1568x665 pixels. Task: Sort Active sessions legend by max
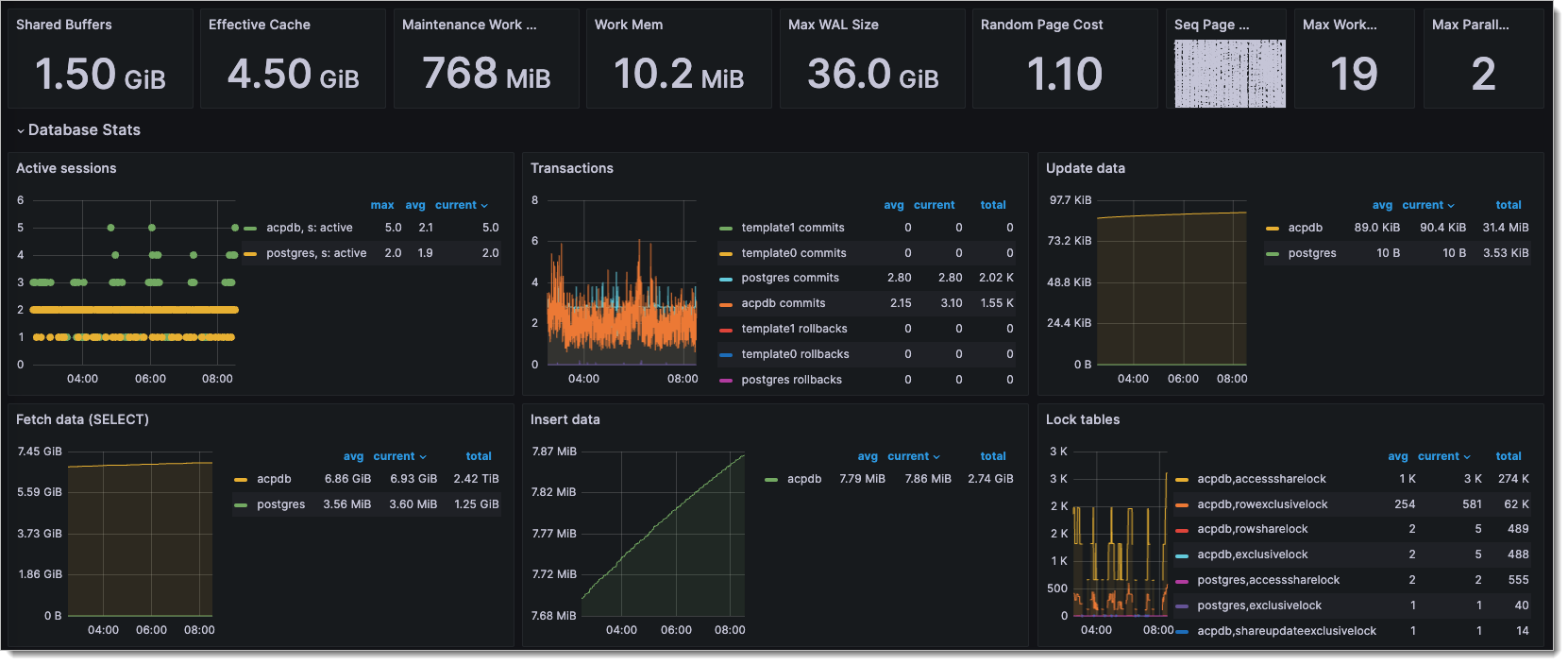coord(382,205)
